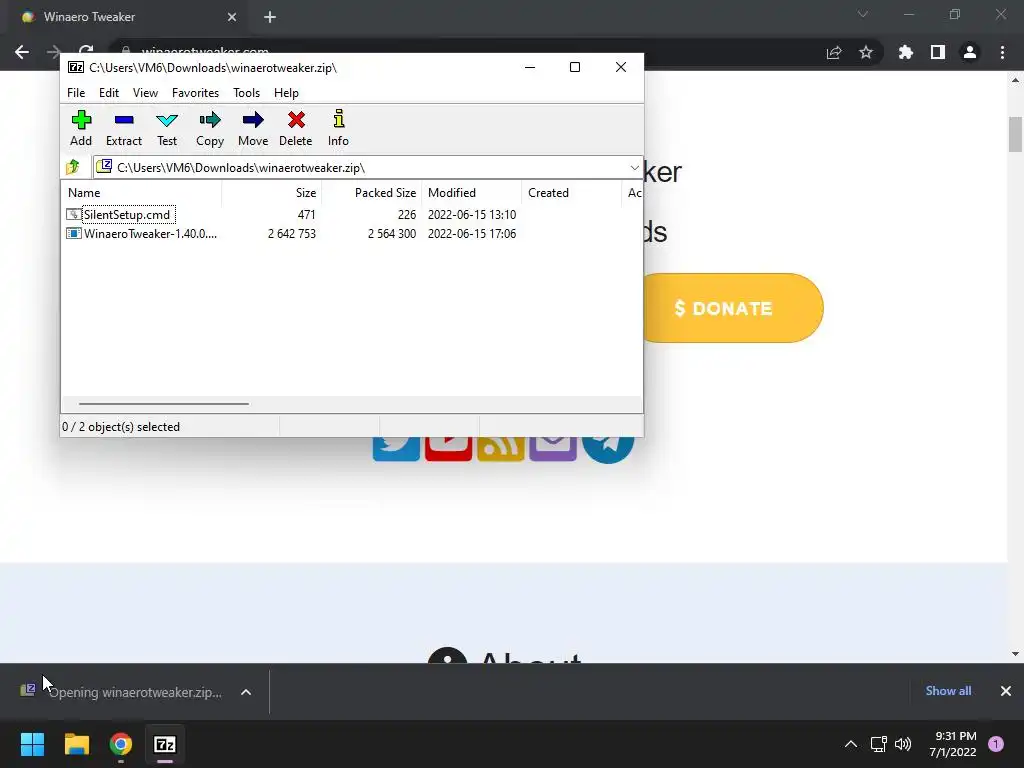The height and width of the screenshot is (768, 1024).
Task: Switch to Chrome in the taskbar
Action: click(x=121, y=744)
